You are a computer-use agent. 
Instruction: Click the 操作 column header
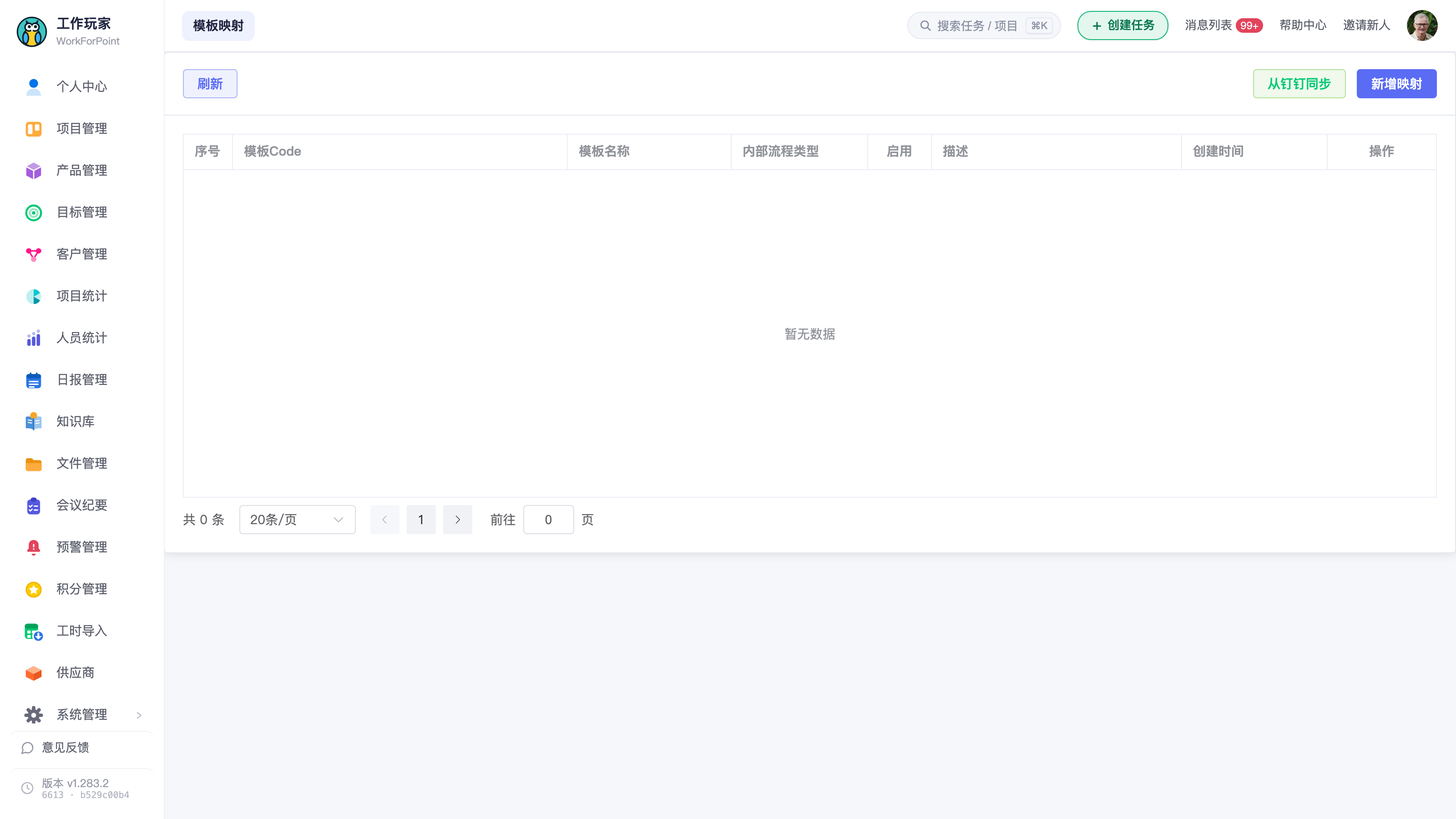click(1381, 152)
